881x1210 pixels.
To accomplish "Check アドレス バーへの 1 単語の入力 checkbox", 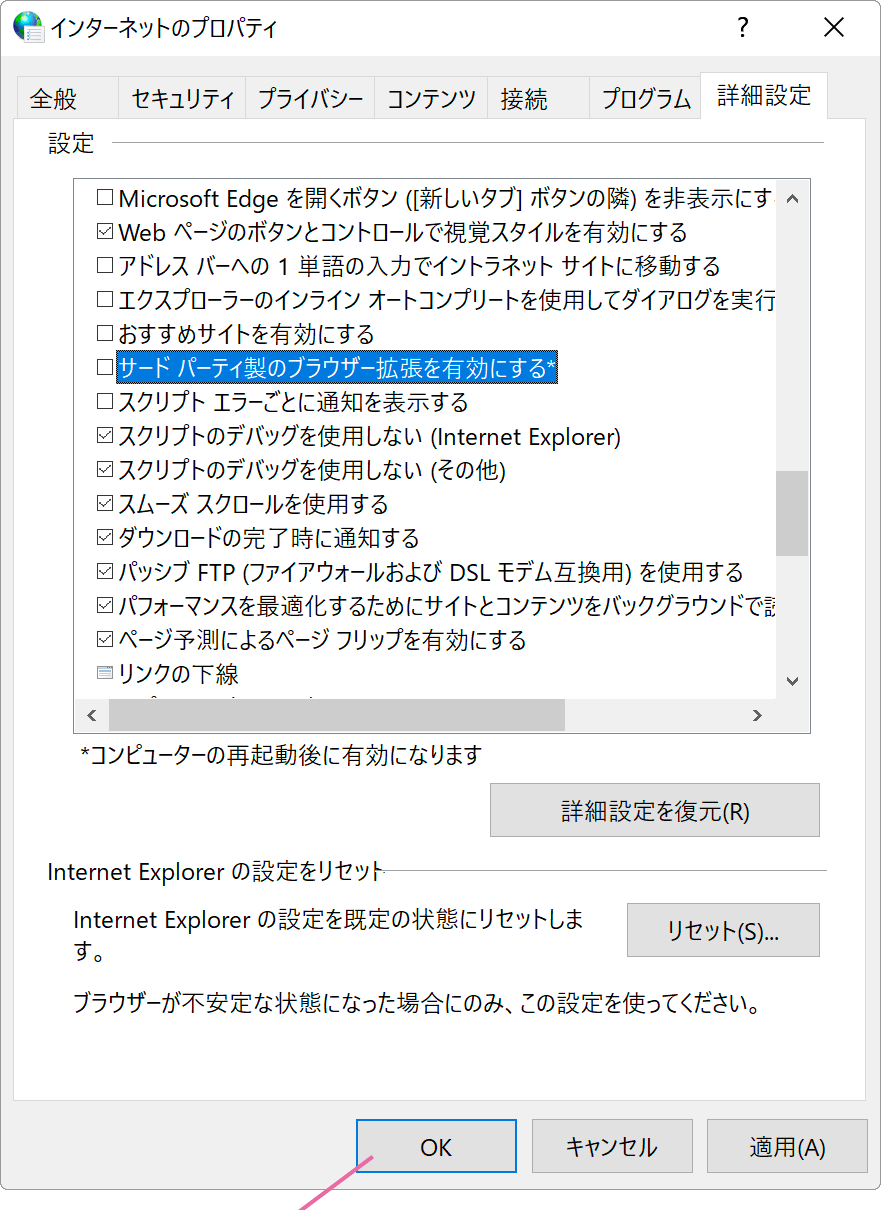I will pos(104,266).
